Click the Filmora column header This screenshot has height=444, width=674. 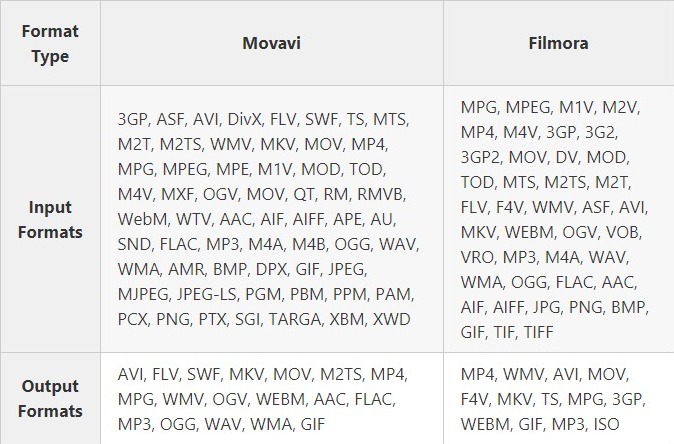coord(558,44)
